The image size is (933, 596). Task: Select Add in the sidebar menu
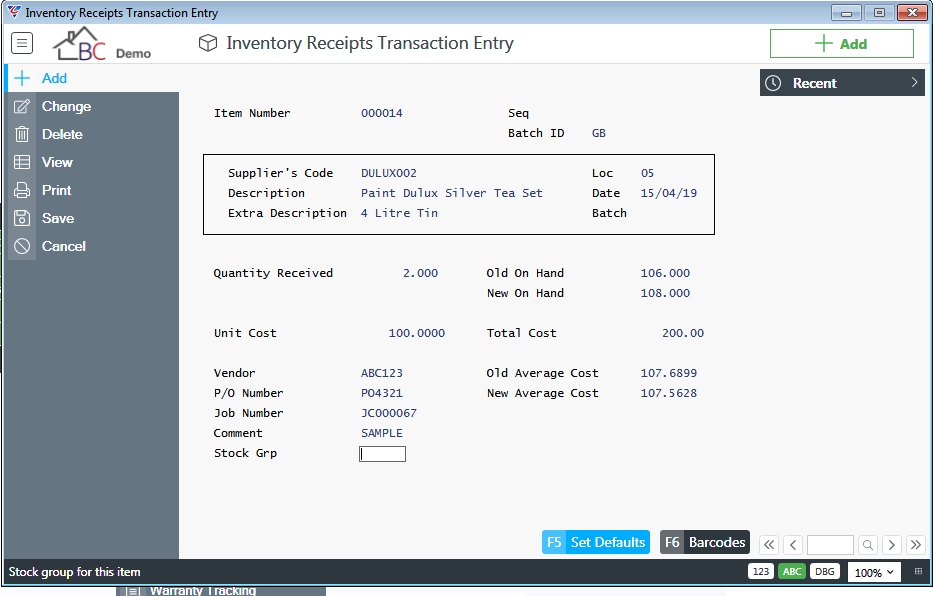pos(92,78)
